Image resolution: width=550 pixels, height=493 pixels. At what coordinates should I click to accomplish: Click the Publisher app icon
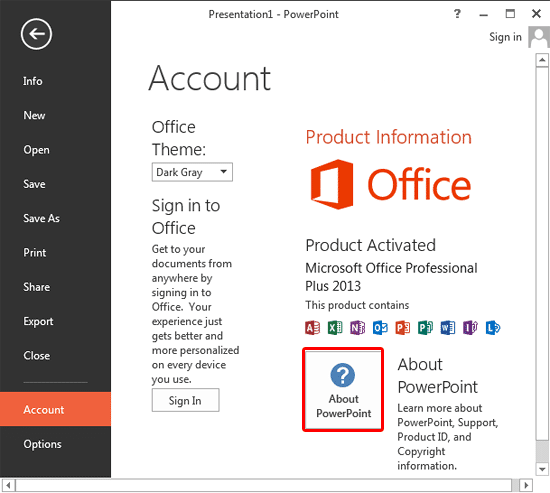(x=425, y=328)
